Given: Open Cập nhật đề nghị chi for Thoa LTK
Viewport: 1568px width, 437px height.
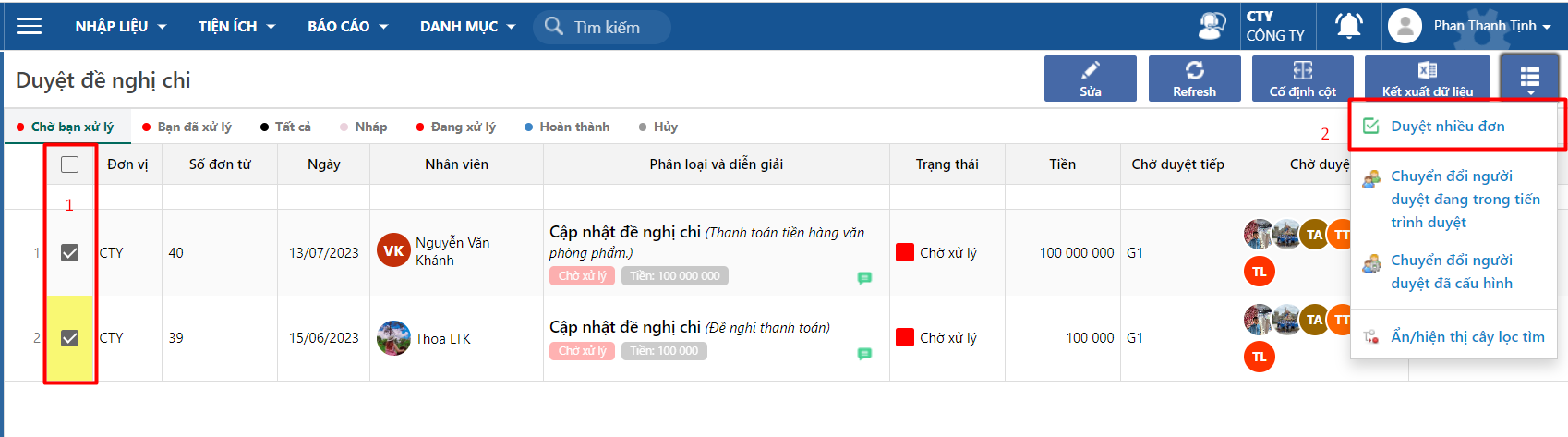Looking at the screenshot, I should pos(625,327).
